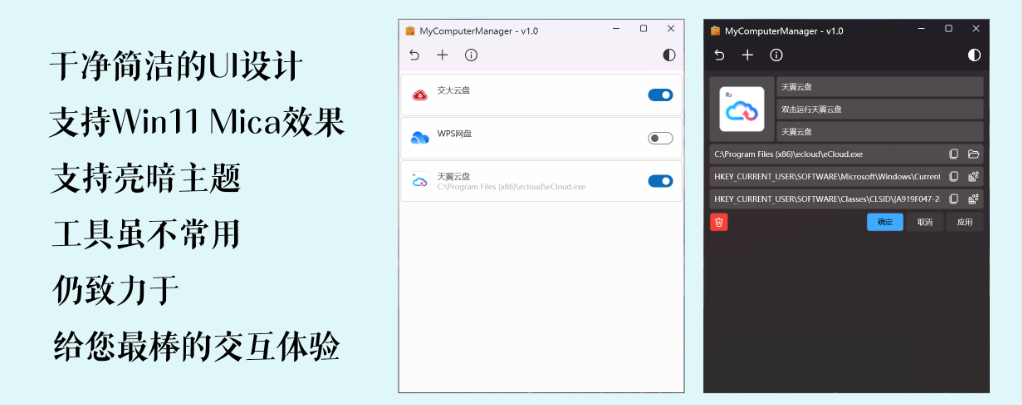Select the 交大云盘 row label
Image resolution: width=1022 pixels, height=405 pixels.
pos(453,91)
